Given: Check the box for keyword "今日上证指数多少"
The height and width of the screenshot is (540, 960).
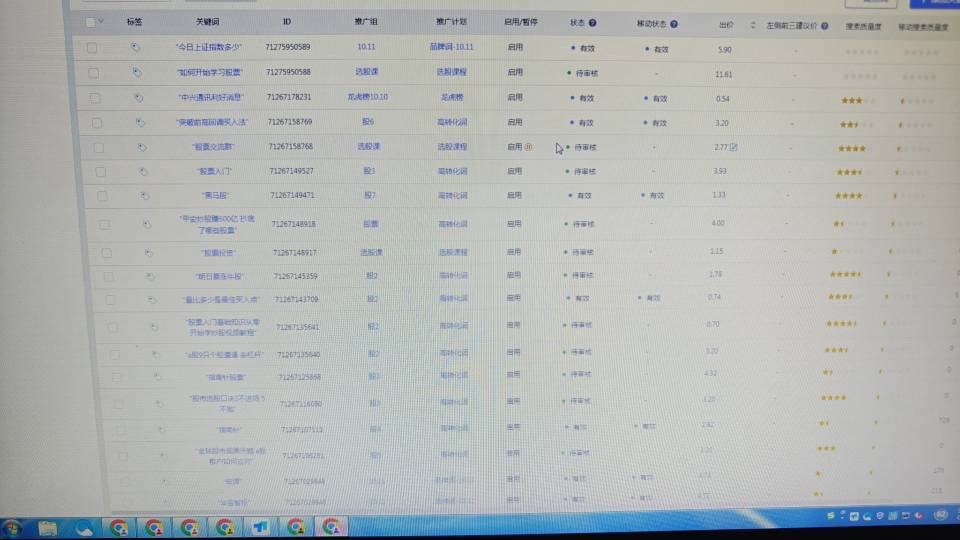Looking at the screenshot, I should point(92,47).
